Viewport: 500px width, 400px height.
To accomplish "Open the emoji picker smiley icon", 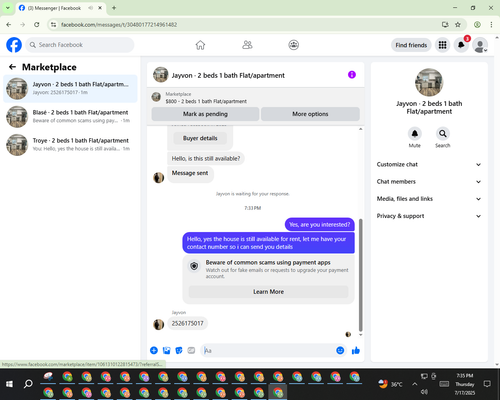I will pyautogui.click(x=340, y=350).
